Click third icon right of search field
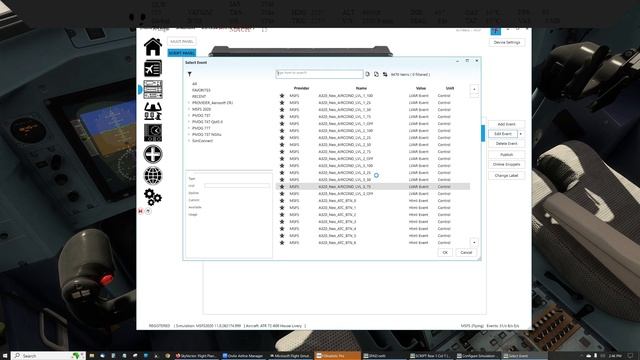The height and width of the screenshot is (360, 640). pyautogui.click(x=385, y=74)
